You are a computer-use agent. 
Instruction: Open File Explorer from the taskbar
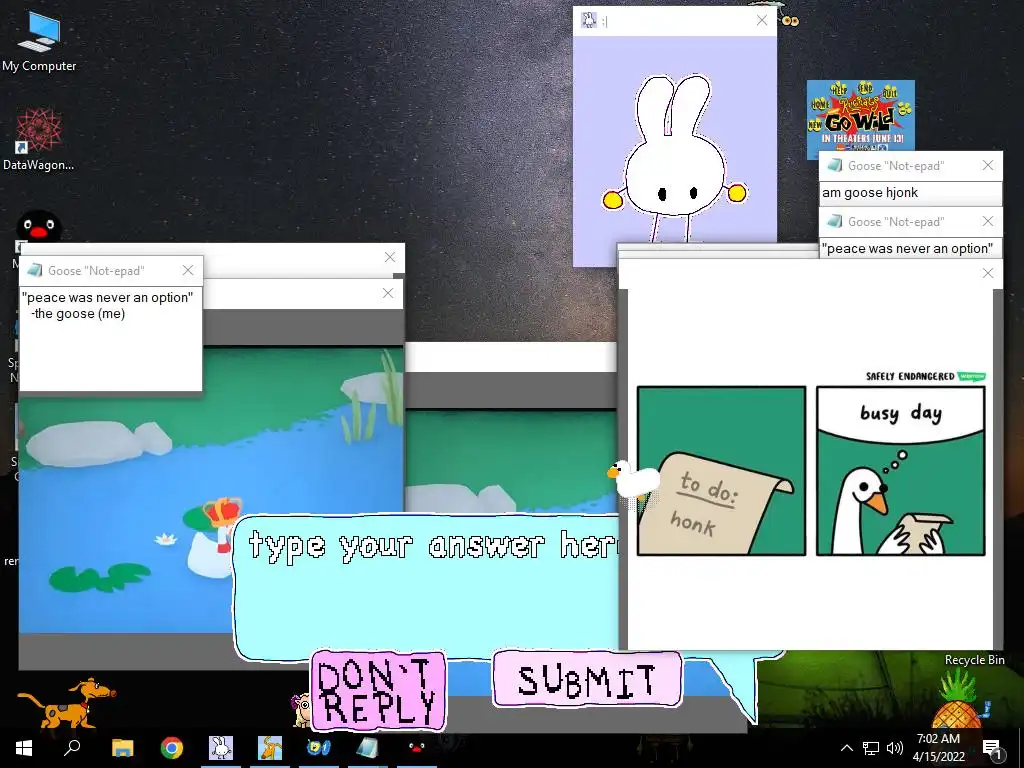[x=122, y=748]
